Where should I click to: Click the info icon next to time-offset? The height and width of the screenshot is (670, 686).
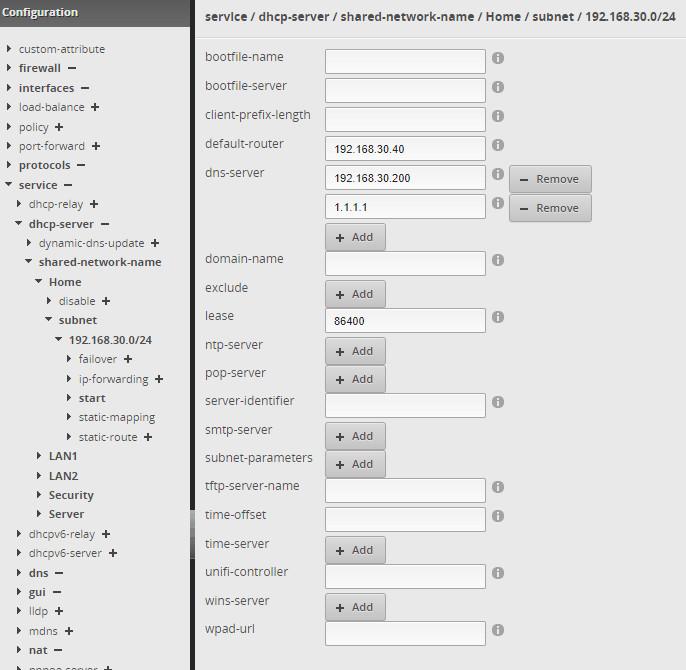pos(498,516)
